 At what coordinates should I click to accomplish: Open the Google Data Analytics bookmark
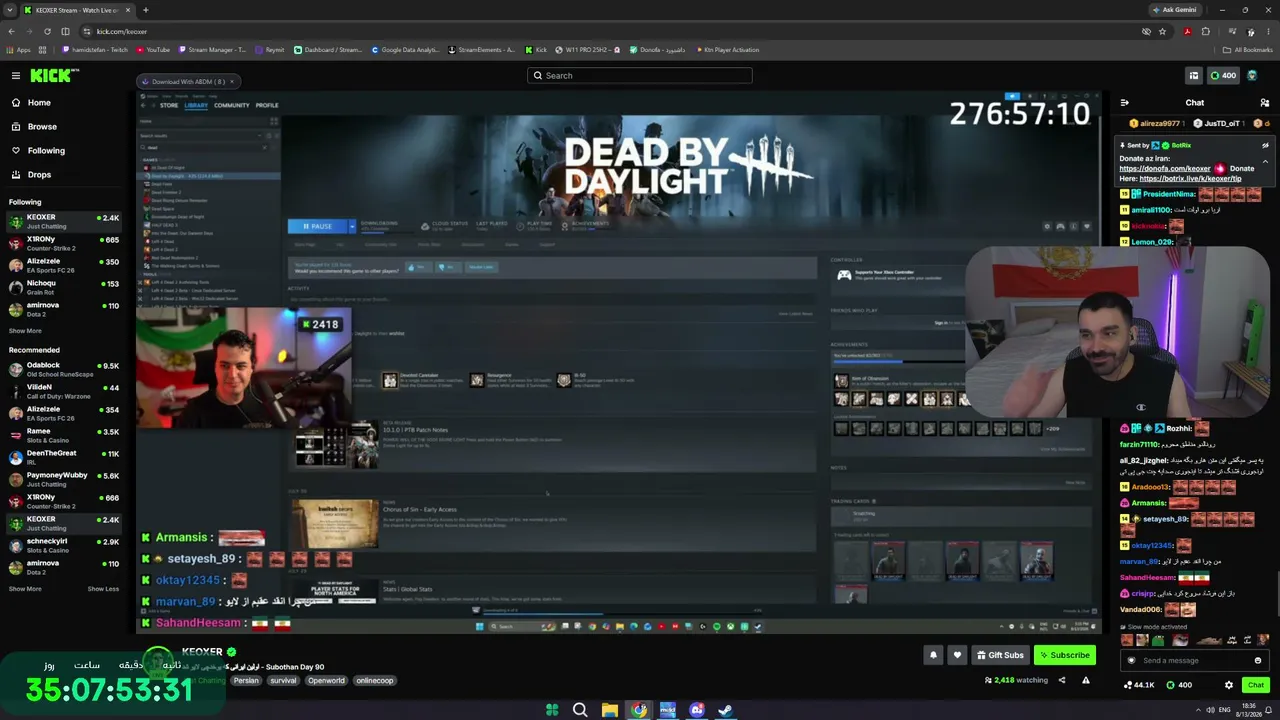[x=405, y=50]
